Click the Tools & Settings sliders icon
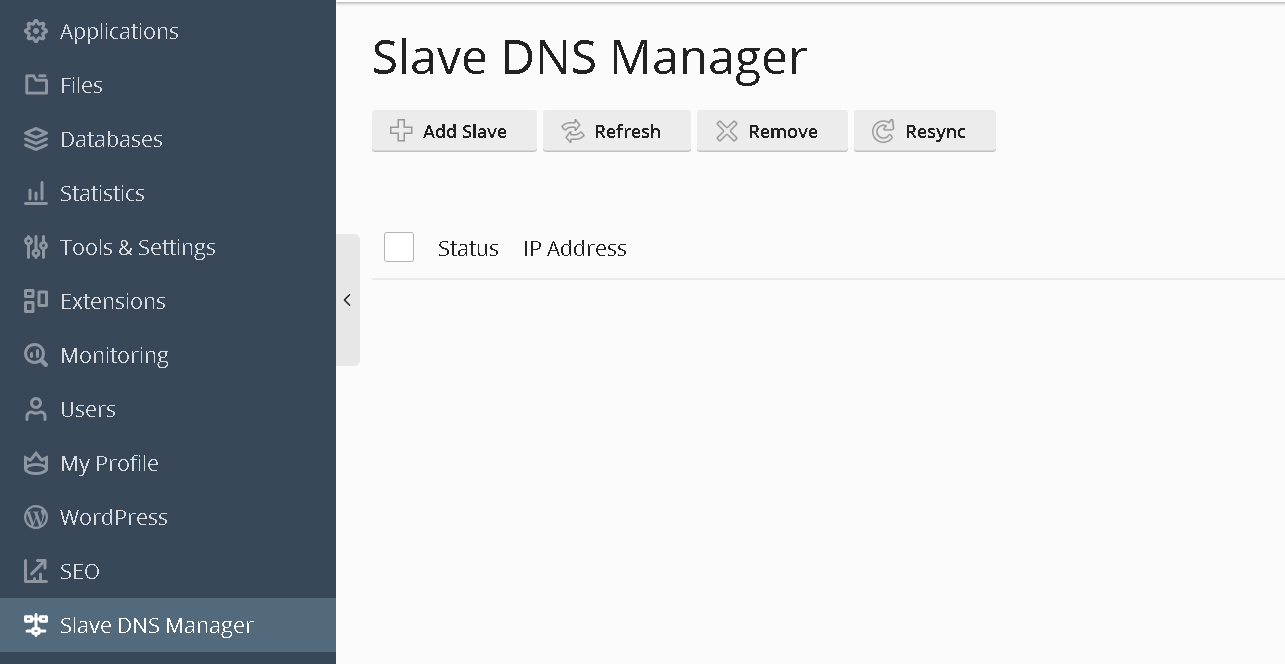 point(36,247)
